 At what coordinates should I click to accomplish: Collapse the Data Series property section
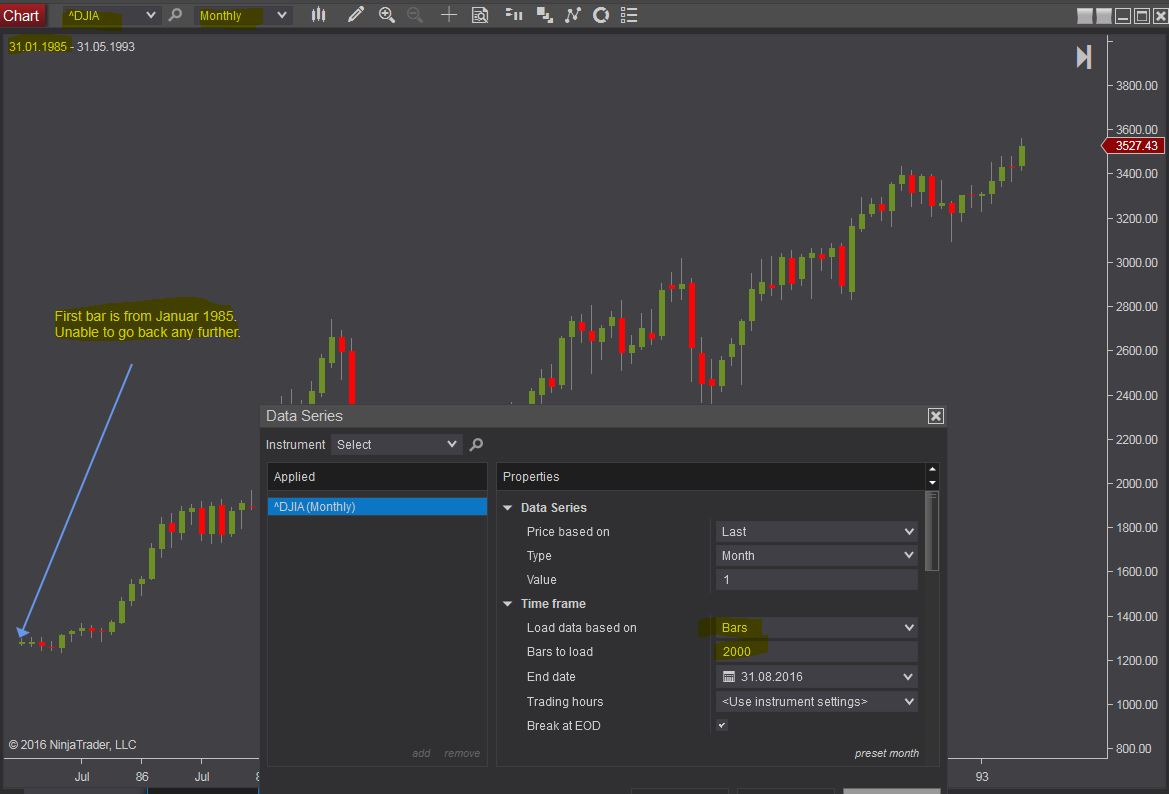point(508,508)
